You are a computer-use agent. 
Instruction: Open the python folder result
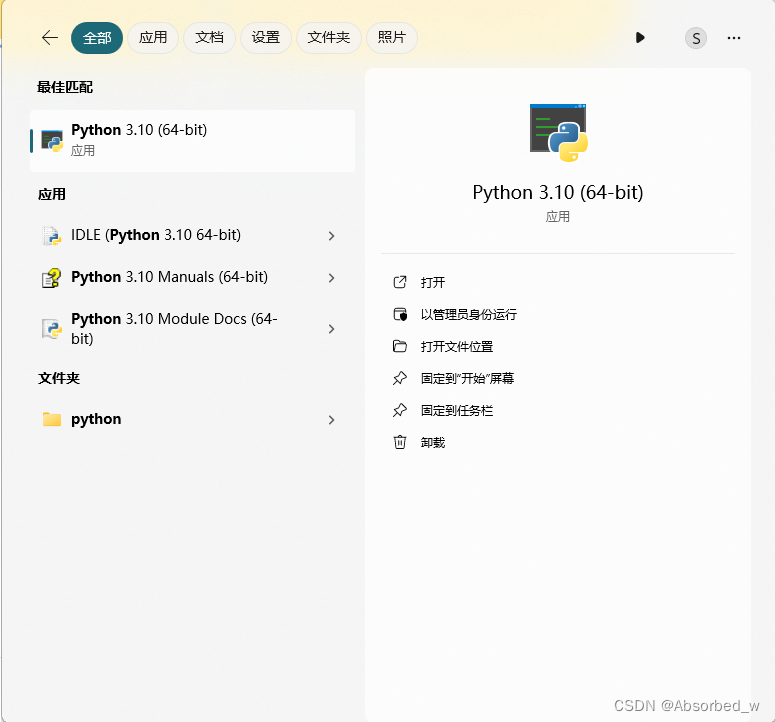click(x=96, y=419)
